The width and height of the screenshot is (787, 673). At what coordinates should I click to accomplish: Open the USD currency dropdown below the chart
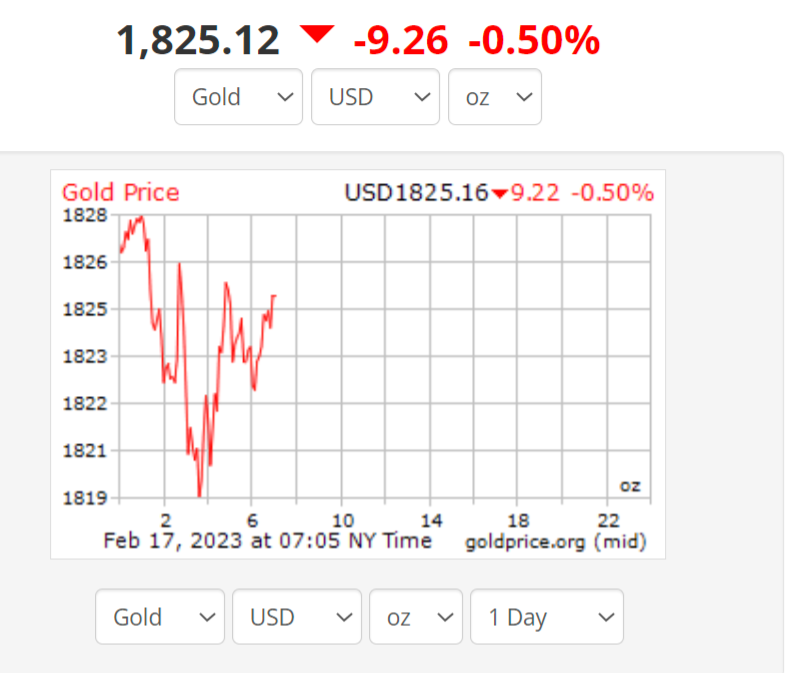pos(296,617)
